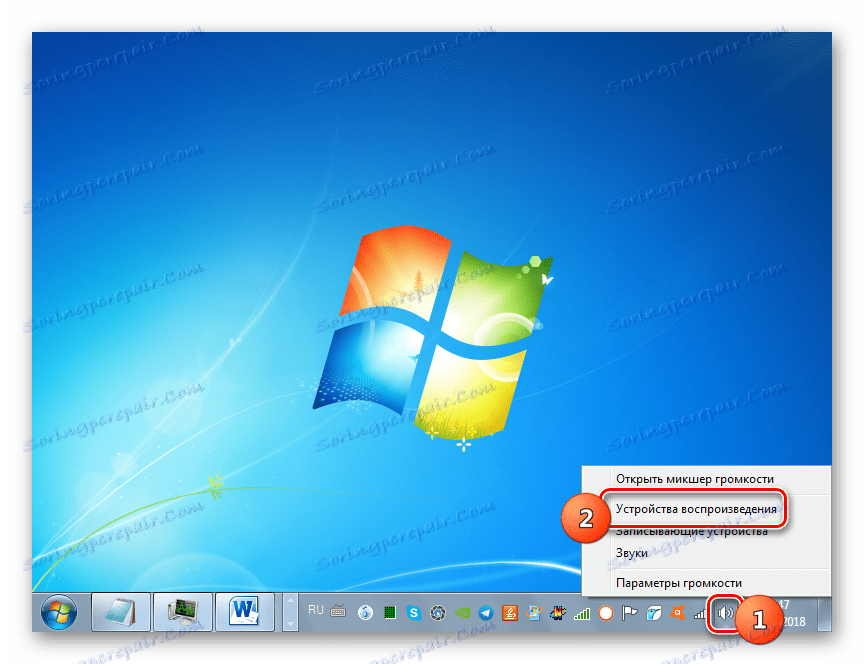Click the green signal-bars tray icon
This screenshot has width=864, height=664.
tap(582, 613)
